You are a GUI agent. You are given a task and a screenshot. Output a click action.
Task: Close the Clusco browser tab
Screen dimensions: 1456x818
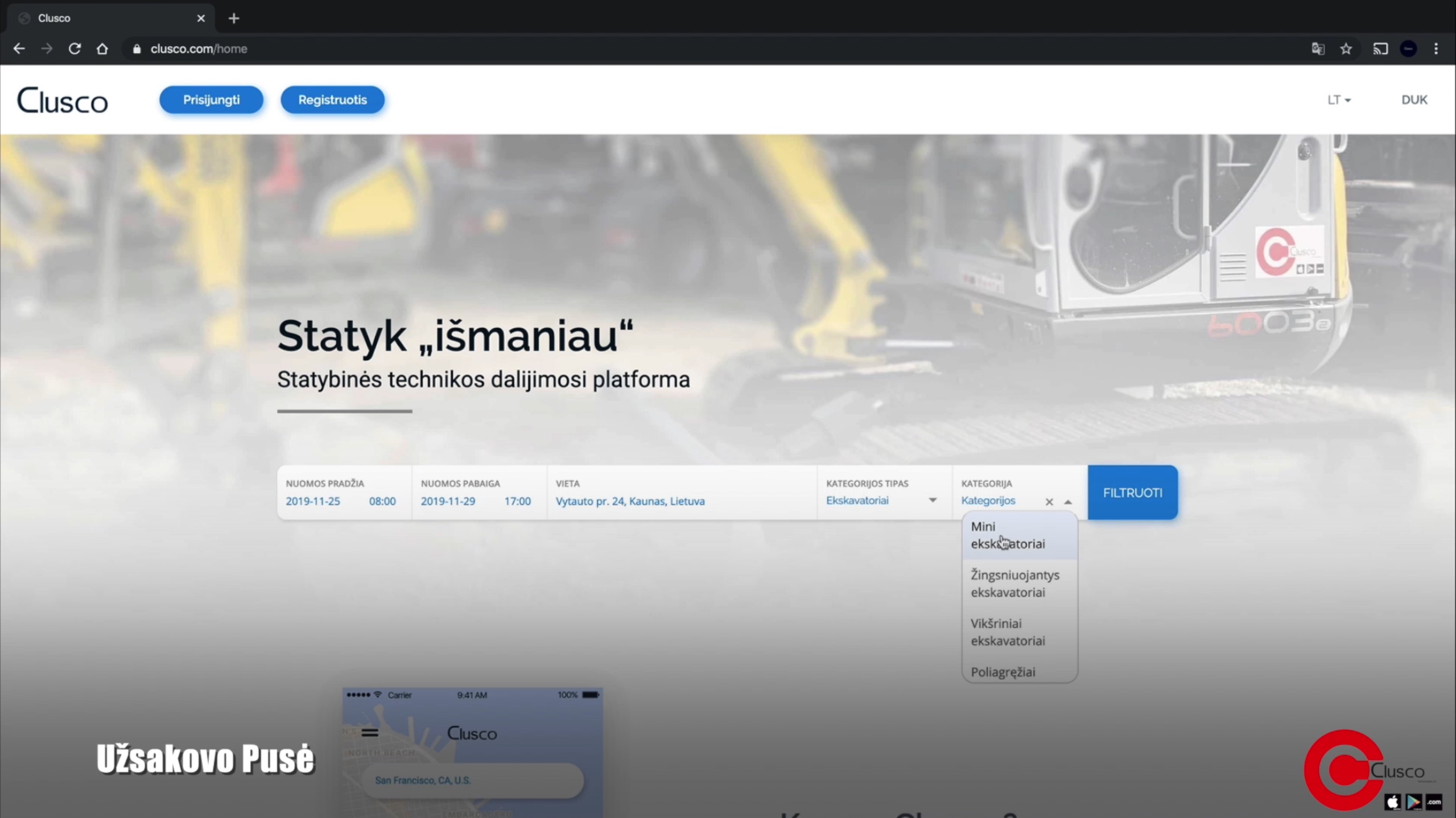[201, 18]
